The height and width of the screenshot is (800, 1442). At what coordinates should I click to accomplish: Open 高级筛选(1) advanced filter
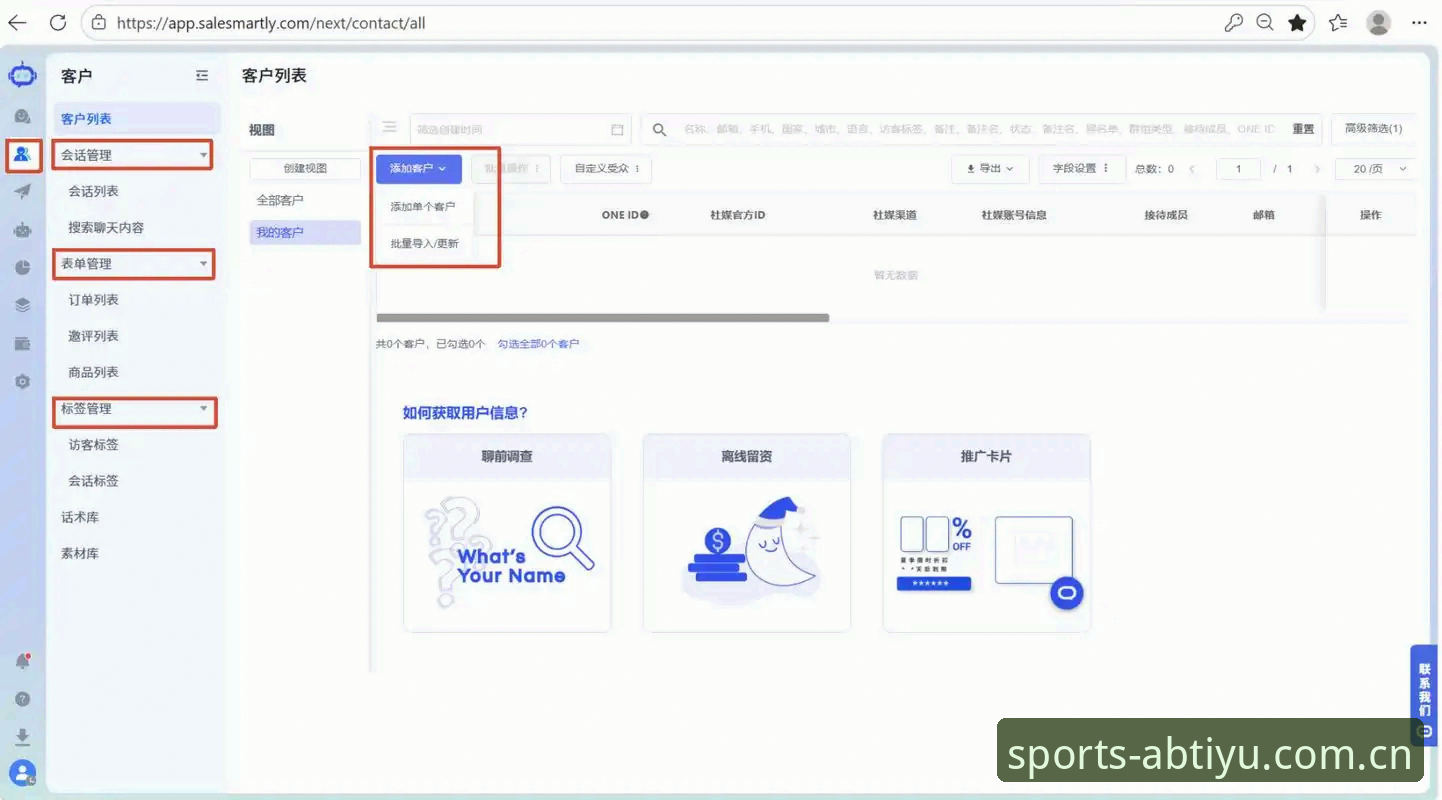1373,128
